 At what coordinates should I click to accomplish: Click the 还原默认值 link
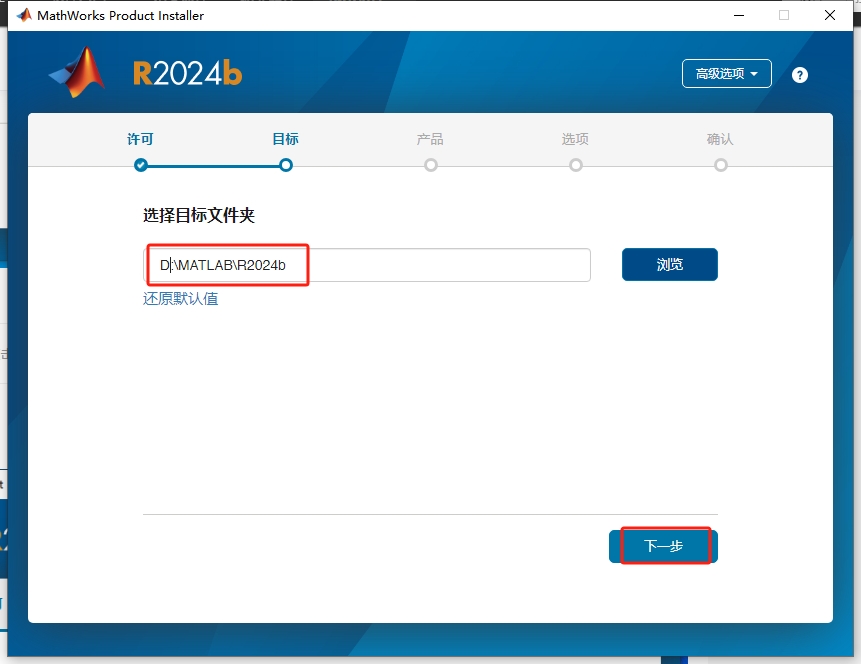click(x=181, y=298)
